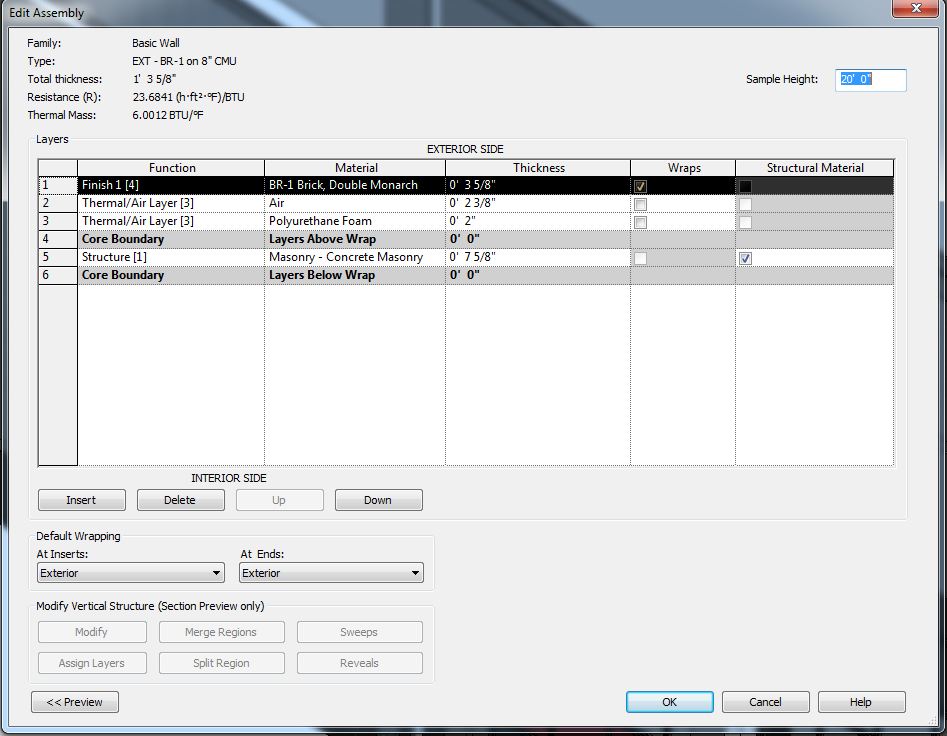Enable Wraps for Polyurethane Foam layer
The height and width of the screenshot is (736, 947).
click(x=640, y=222)
